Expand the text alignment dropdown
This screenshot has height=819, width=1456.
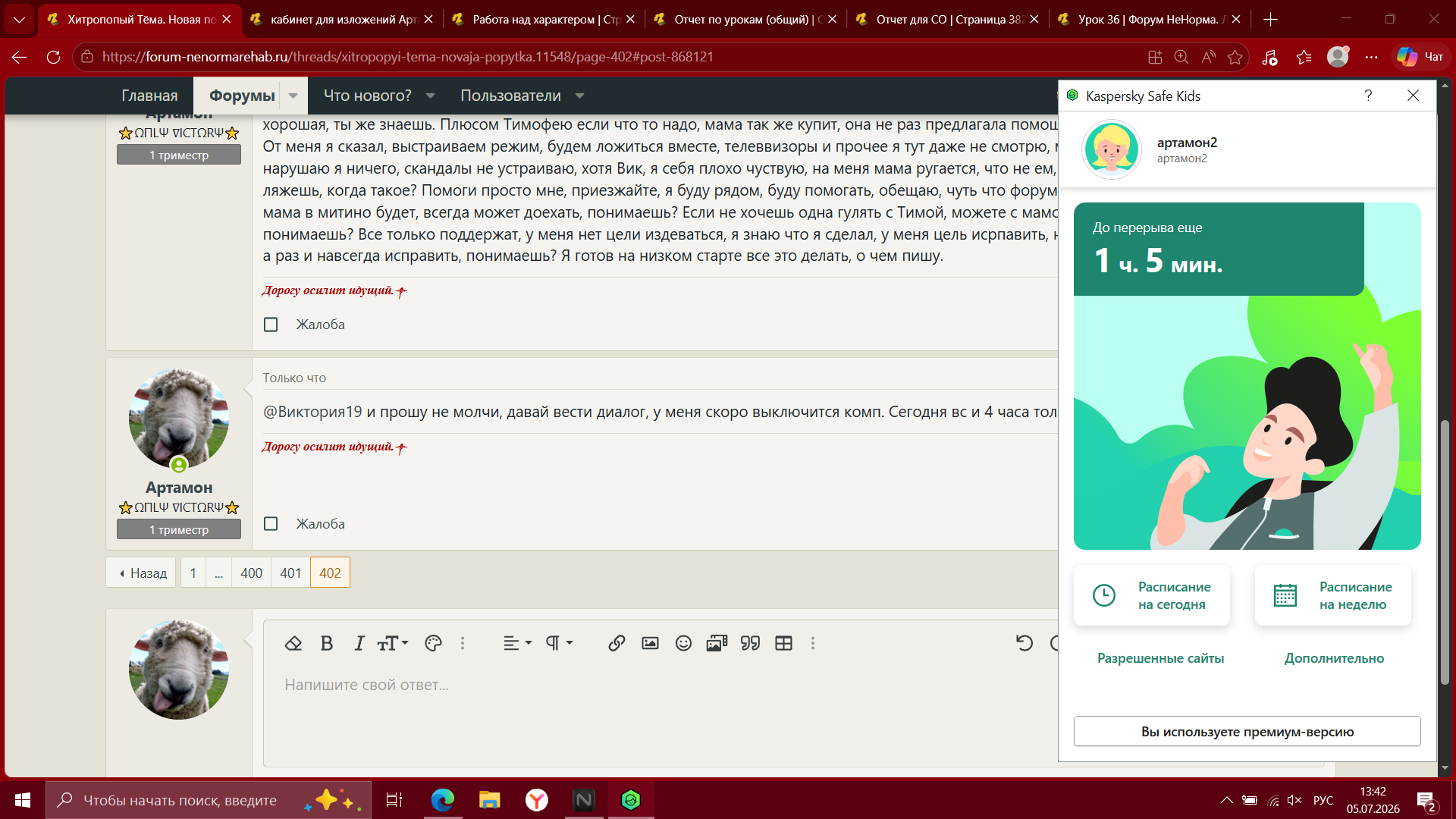pyautogui.click(x=518, y=643)
